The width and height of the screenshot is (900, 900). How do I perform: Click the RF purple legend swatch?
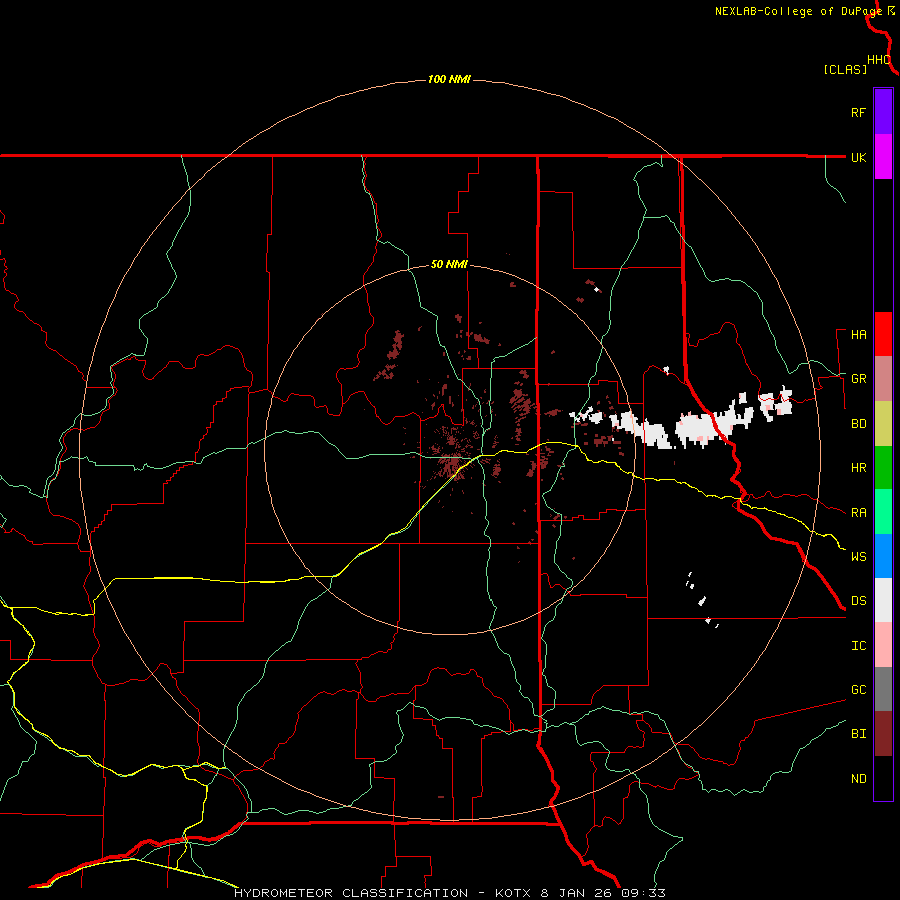(x=883, y=112)
